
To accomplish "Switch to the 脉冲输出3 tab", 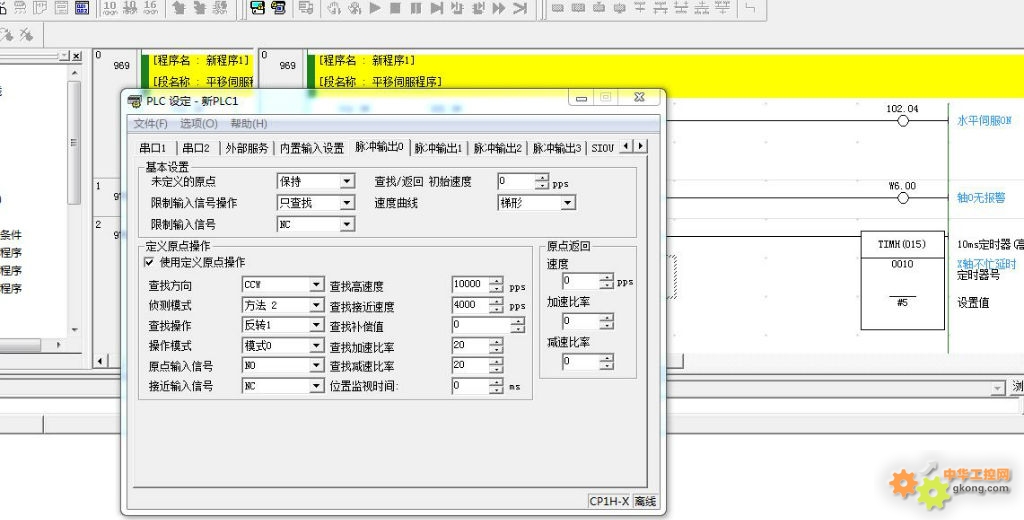I will point(556,148).
